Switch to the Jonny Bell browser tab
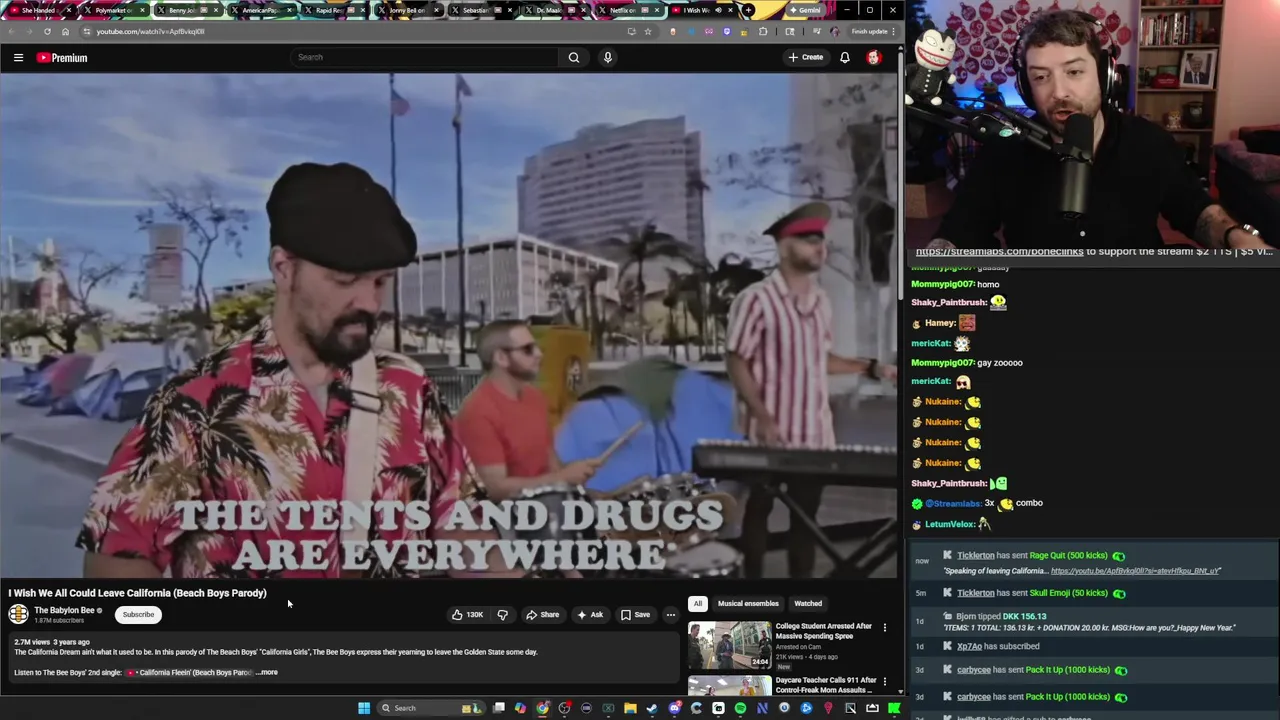 click(407, 10)
